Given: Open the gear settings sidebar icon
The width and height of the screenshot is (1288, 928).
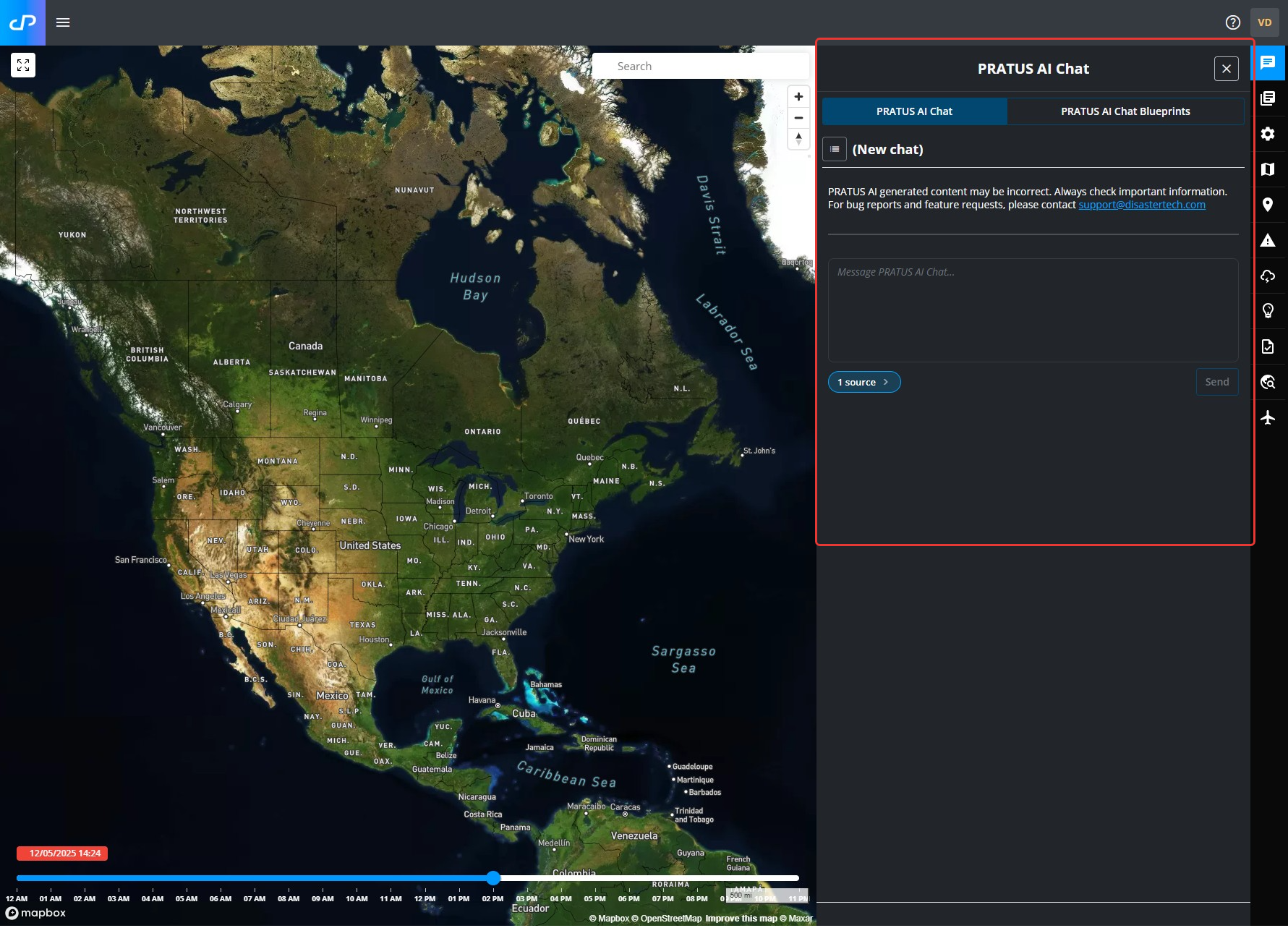Looking at the screenshot, I should tap(1268, 134).
